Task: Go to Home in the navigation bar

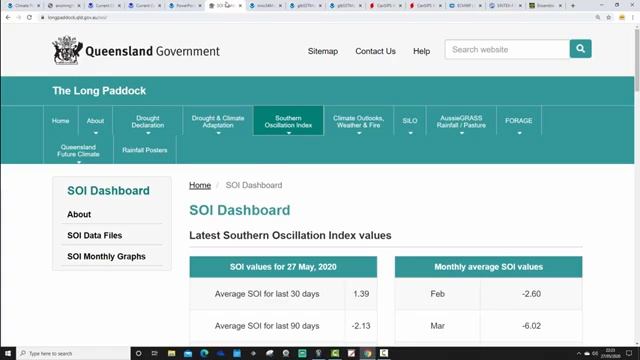Action: click(x=60, y=121)
